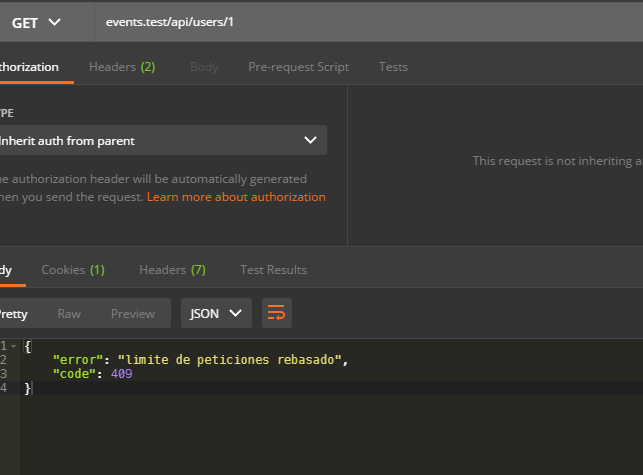Viewport: 643px width, 475px height.
Task: Open the Pre-request Script tab
Action: [x=298, y=67]
